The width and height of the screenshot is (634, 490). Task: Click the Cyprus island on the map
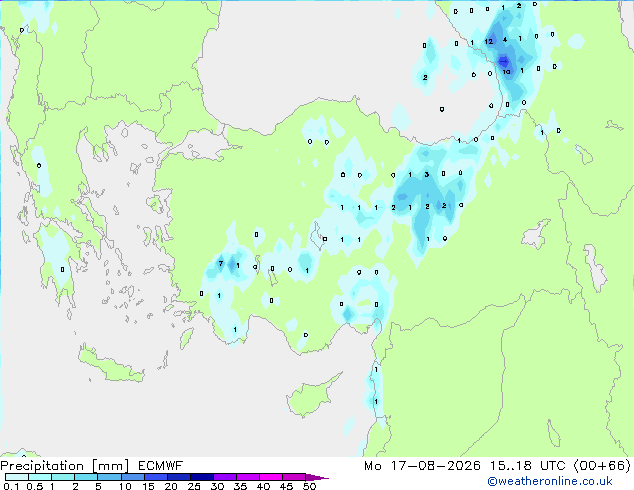pyautogui.click(x=311, y=397)
